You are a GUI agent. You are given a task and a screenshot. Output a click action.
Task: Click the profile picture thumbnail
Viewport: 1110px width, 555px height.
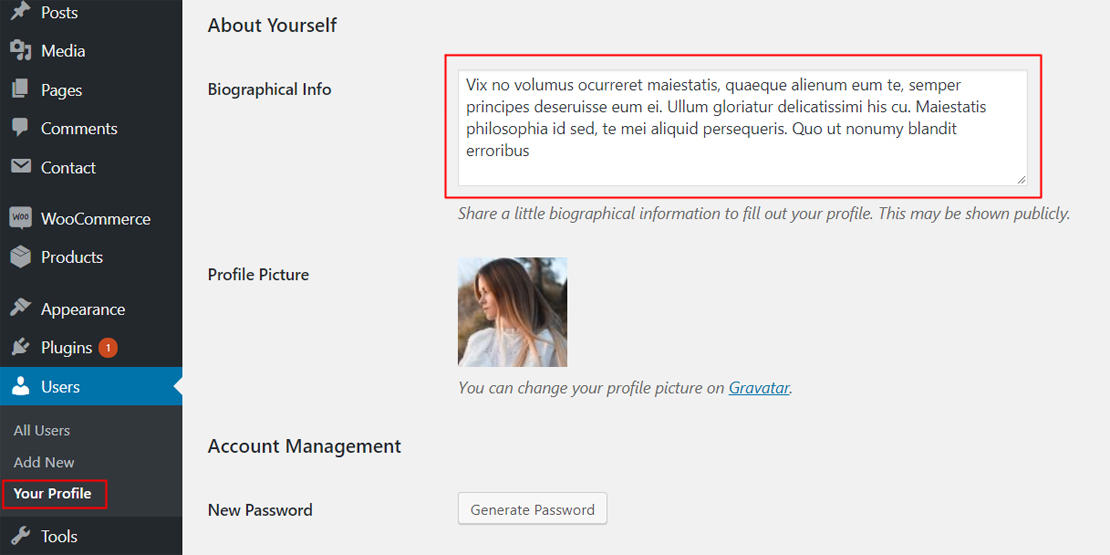click(x=512, y=312)
